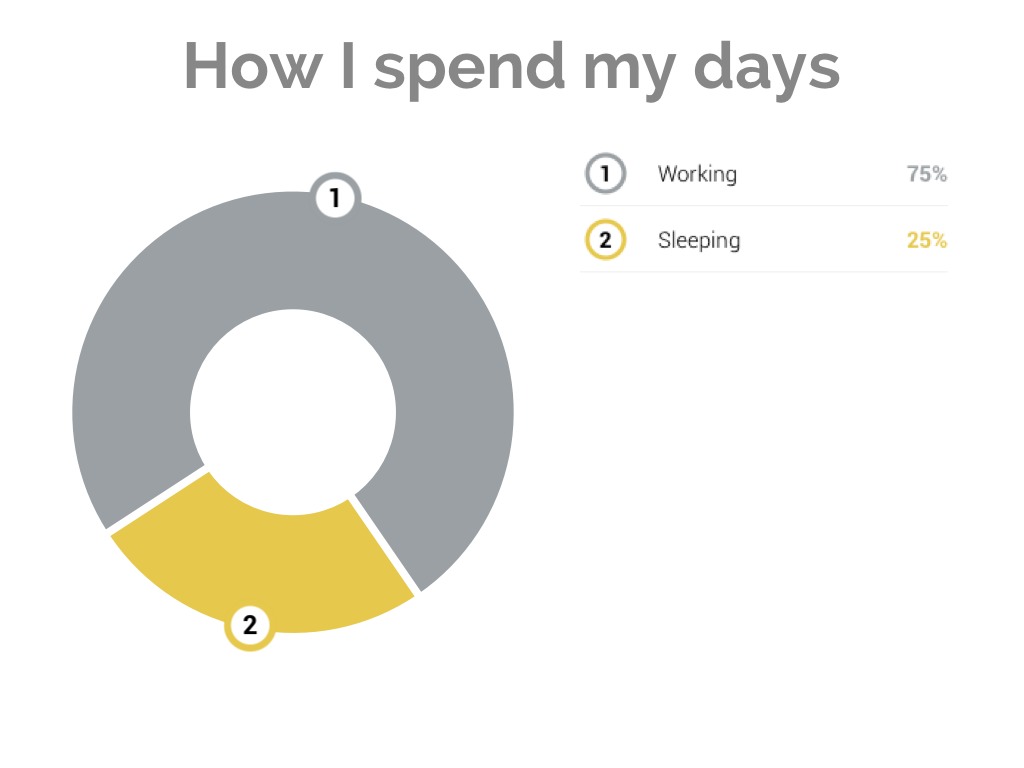Click the letter "I" in the title
The width and height of the screenshot is (1024, 768).
[348, 66]
